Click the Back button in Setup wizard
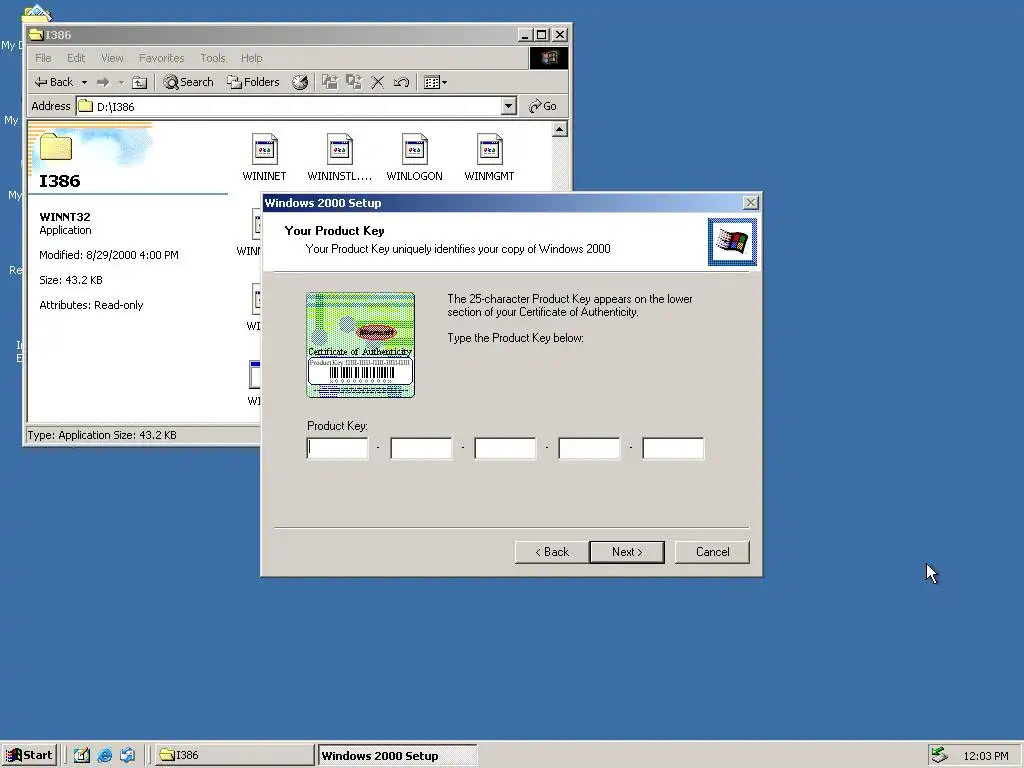Image resolution: width=1024 pixels, height=768 pixels. click(x=552, y=552)
